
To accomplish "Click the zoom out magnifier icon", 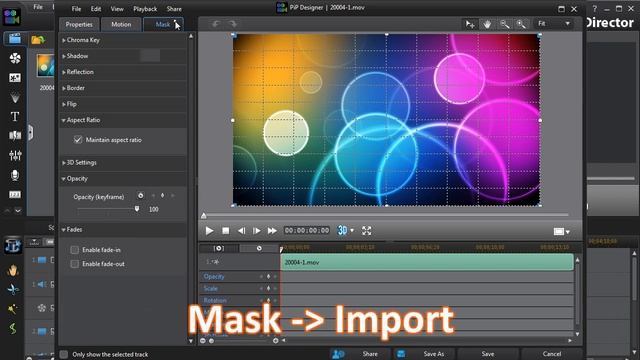I will tap(505, 24).
